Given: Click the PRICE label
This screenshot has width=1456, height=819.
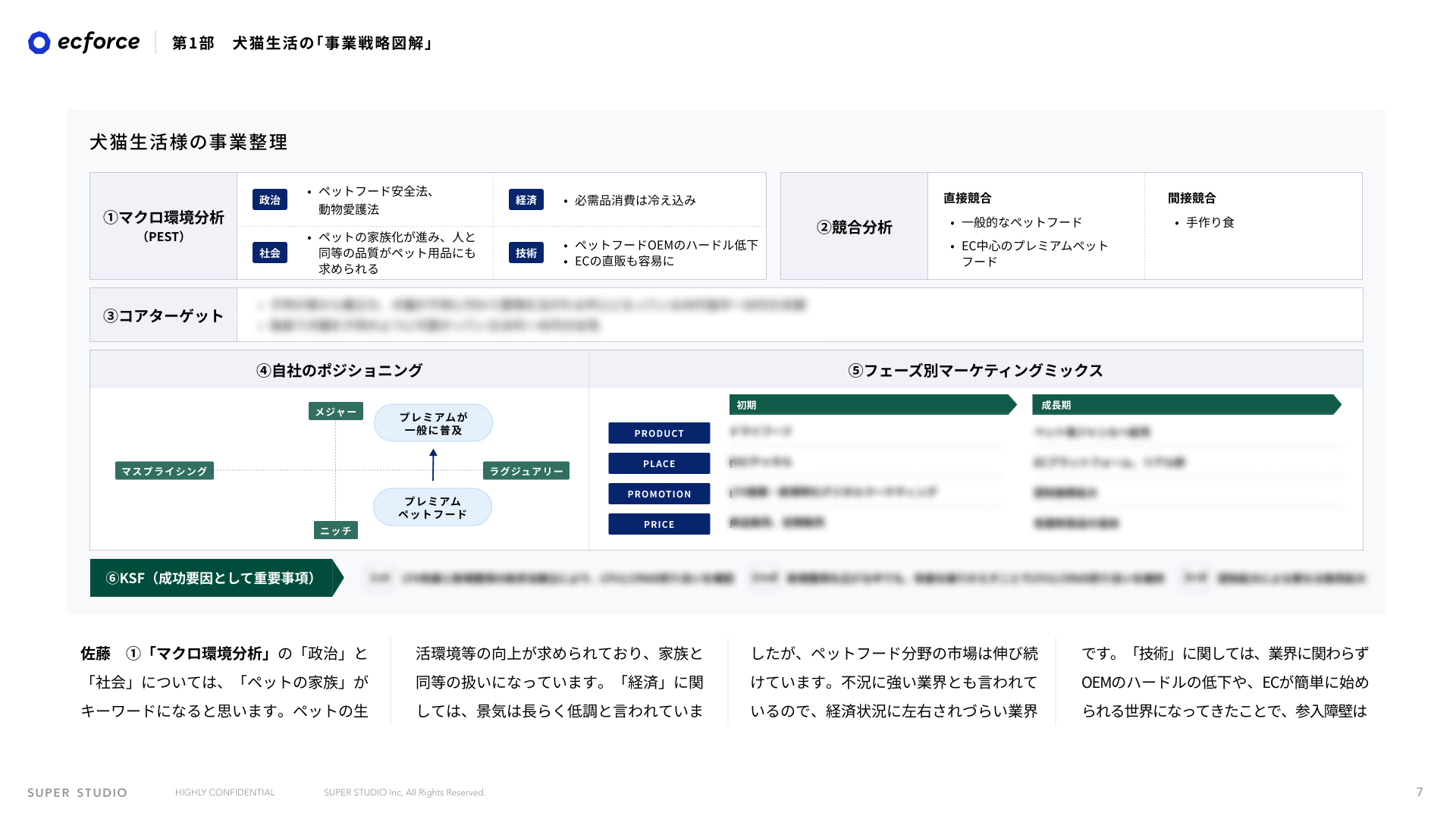Looking at the screenshot, I should (x=659, y=524).
